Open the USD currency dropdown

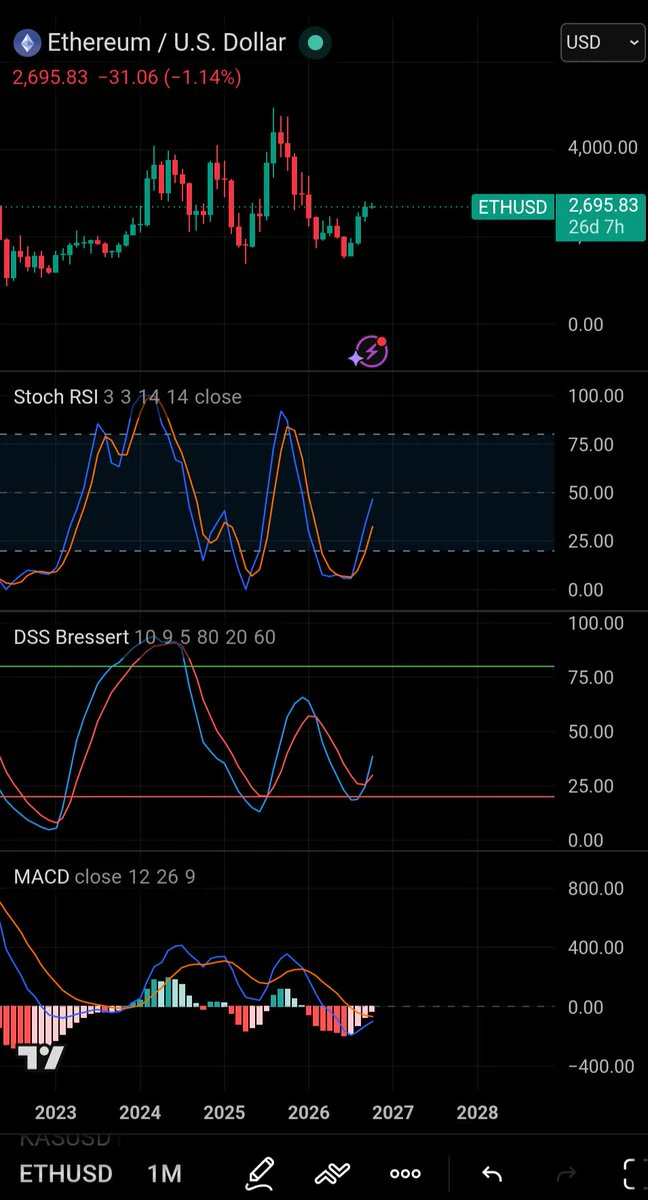(x=602, y=42)
